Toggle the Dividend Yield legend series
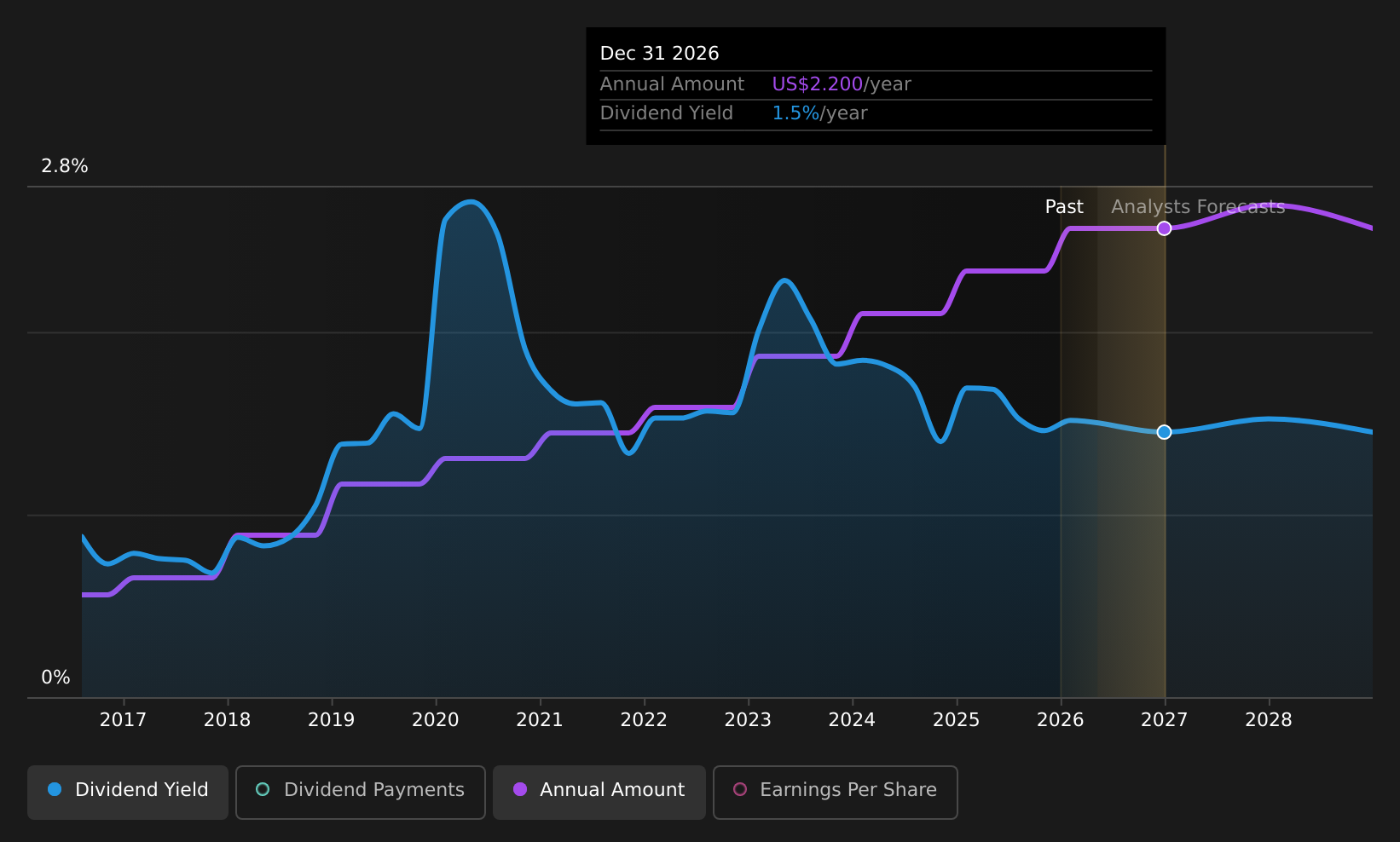The image size is (1400, 842). point(128,792)
